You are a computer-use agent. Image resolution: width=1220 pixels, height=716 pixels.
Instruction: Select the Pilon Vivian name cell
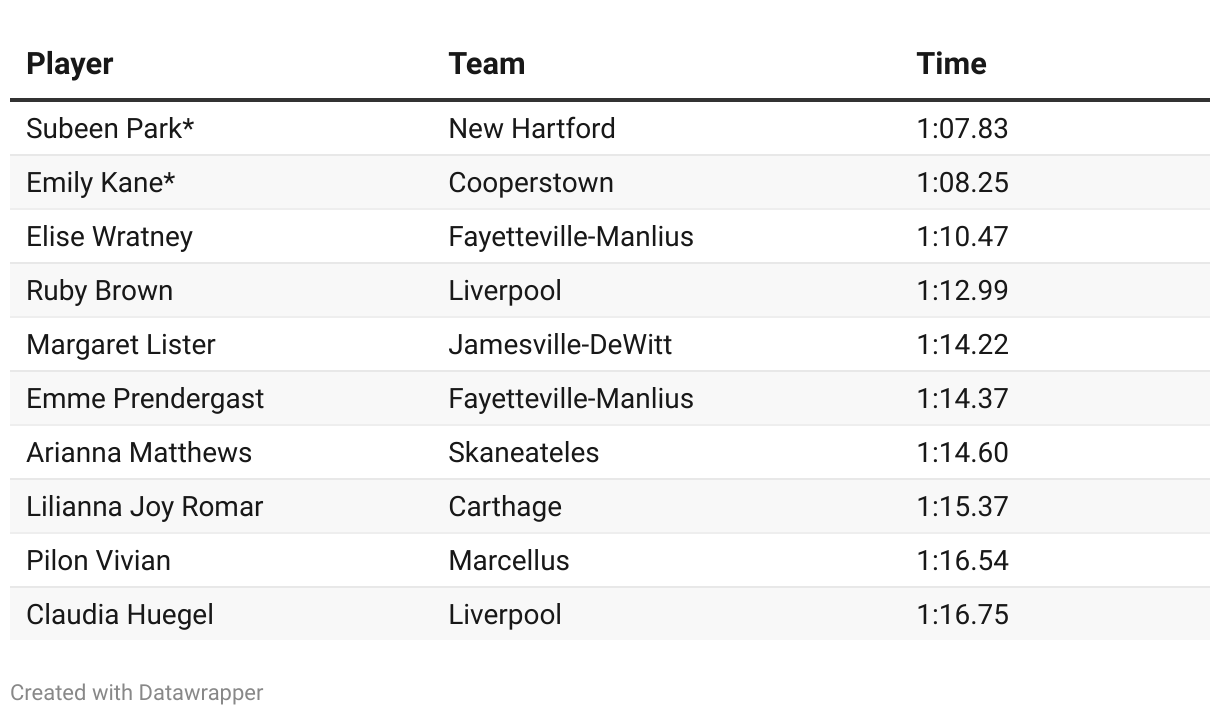[98, 561]
